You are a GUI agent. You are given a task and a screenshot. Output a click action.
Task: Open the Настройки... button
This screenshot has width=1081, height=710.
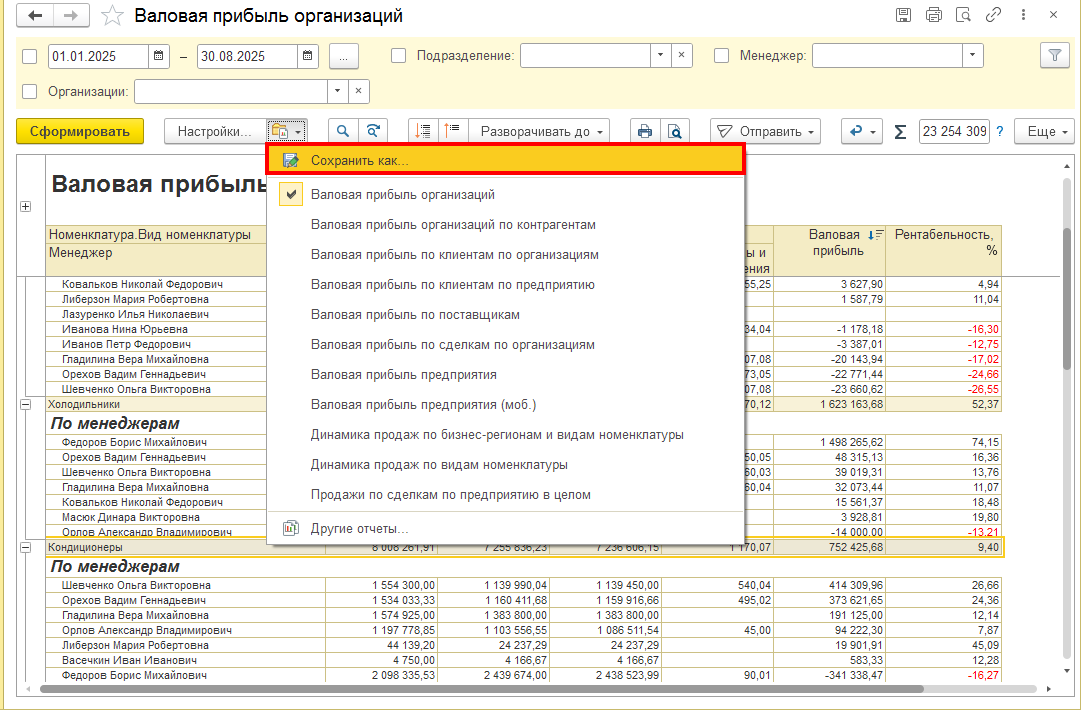tap(214, 131)
